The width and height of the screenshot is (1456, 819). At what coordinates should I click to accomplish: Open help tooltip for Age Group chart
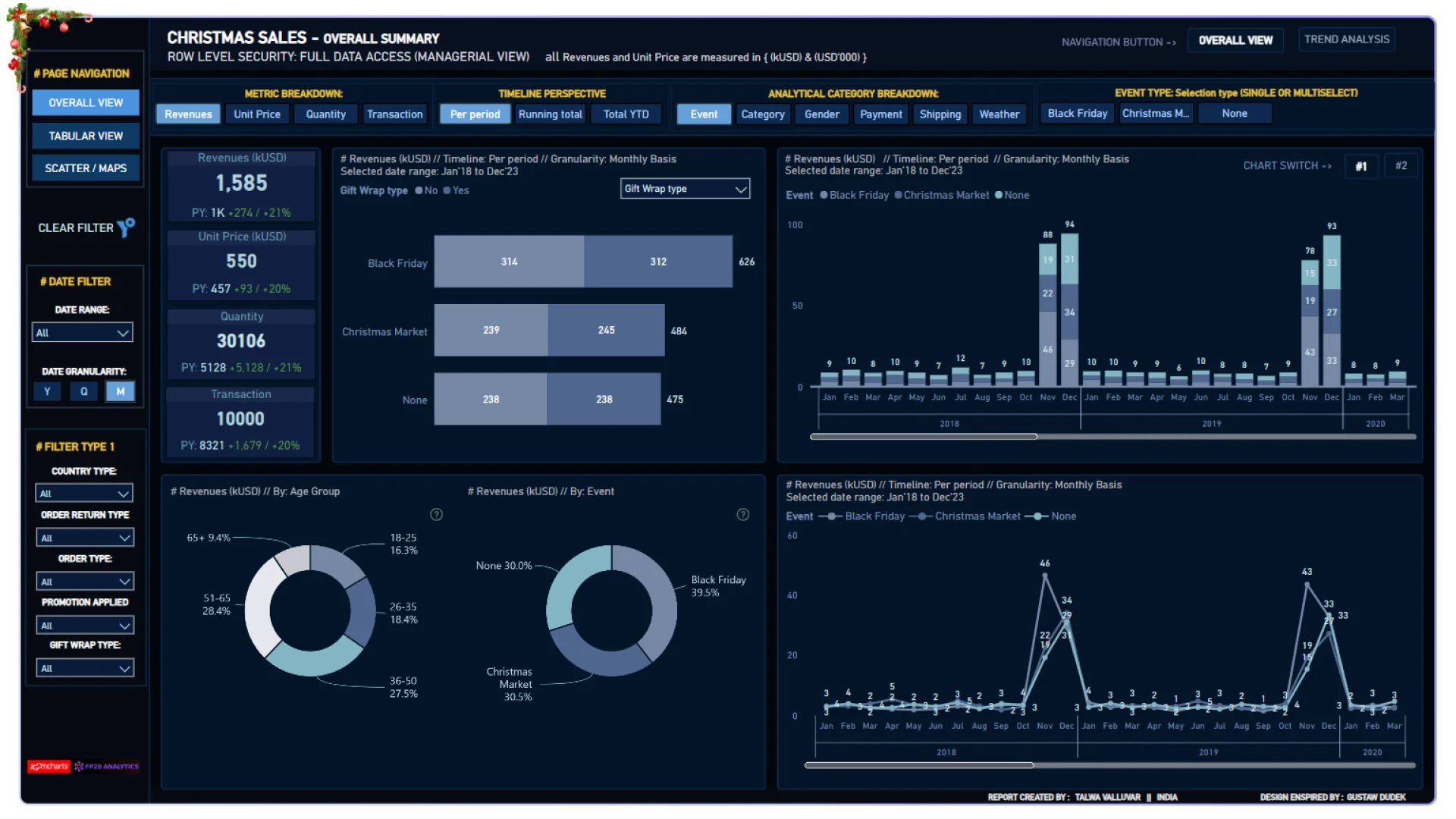436,515
